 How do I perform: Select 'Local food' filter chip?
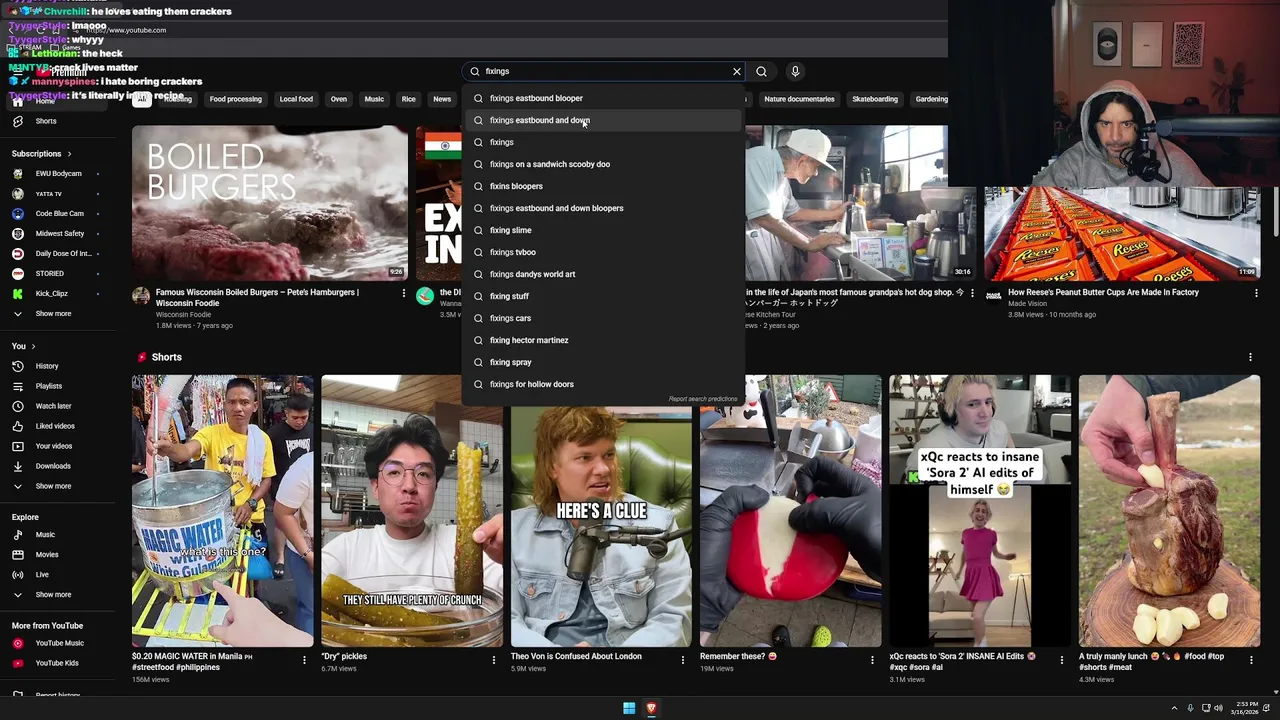[296, 99]
